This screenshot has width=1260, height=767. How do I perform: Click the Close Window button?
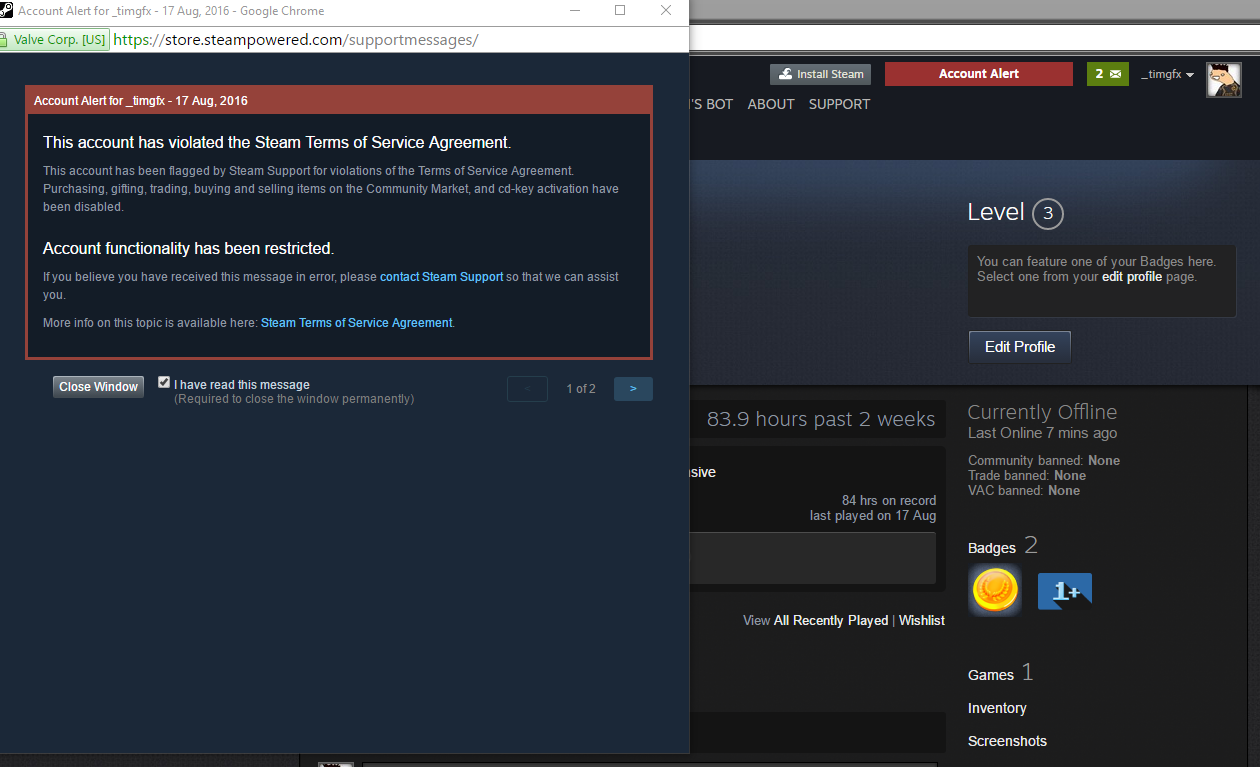tap(98, 387)
